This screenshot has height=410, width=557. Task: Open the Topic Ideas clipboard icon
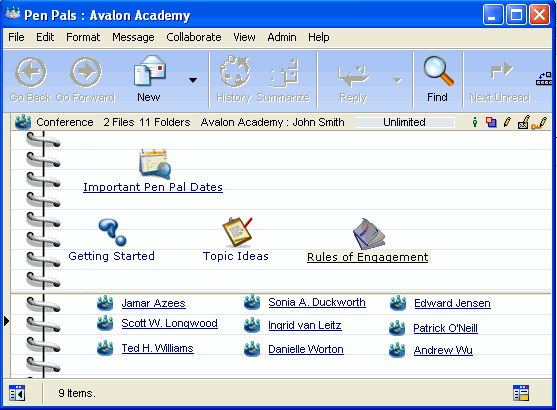237,232
